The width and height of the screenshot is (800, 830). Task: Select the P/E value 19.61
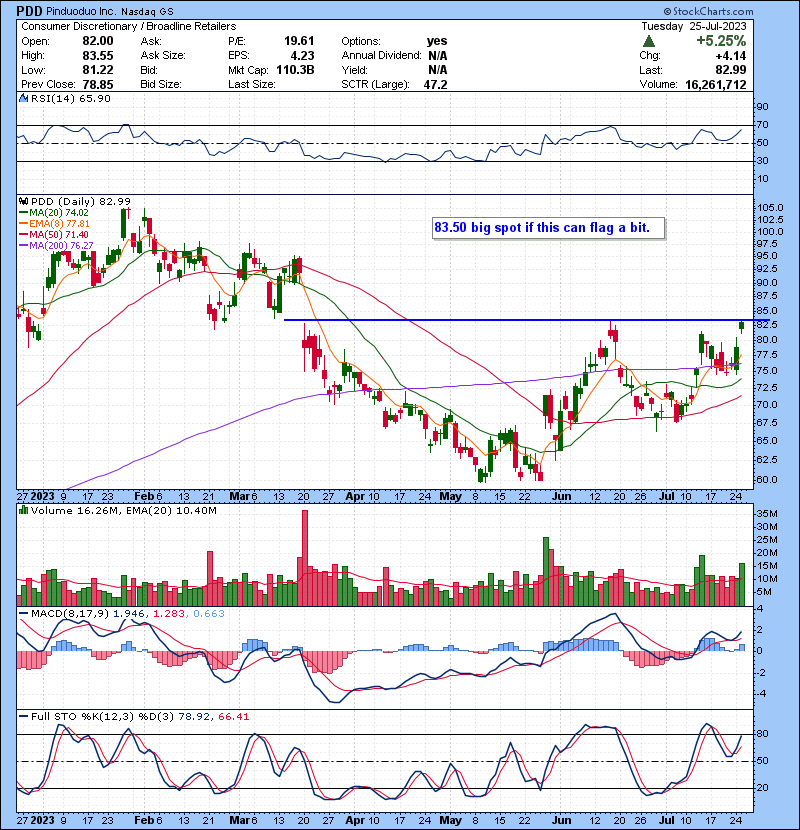point(299,41)
